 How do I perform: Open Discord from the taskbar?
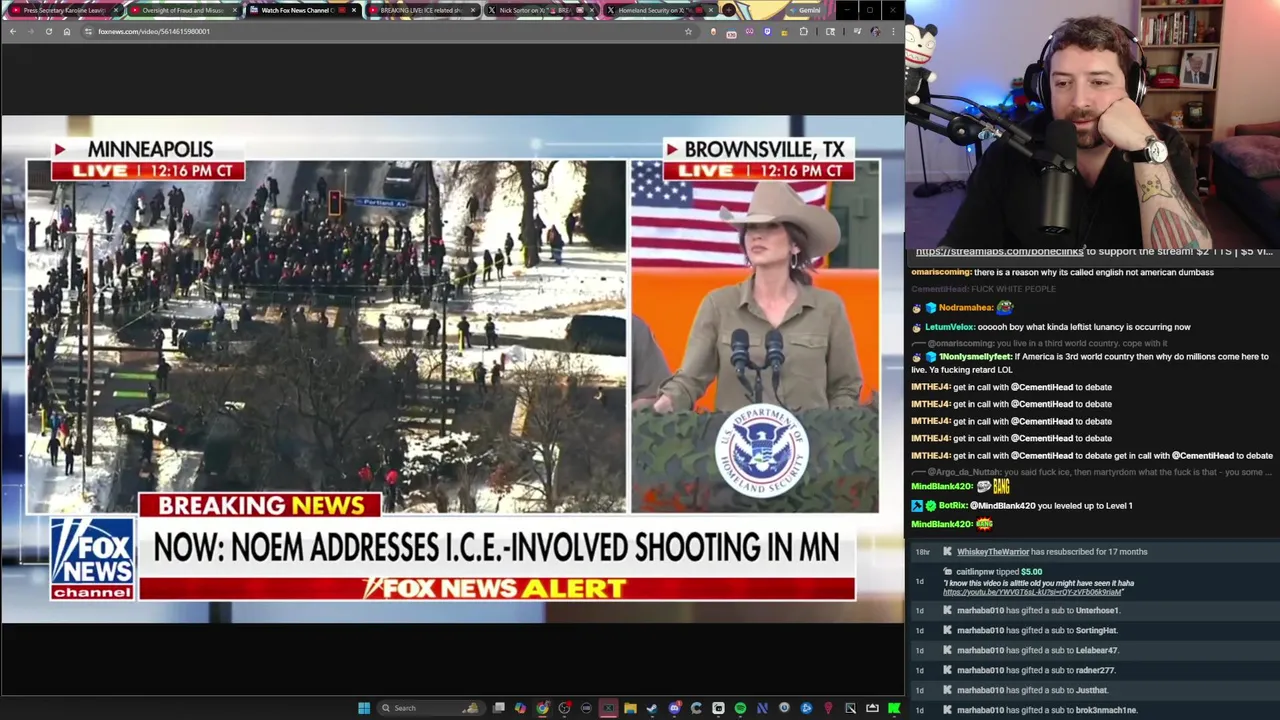coord(674,708)
